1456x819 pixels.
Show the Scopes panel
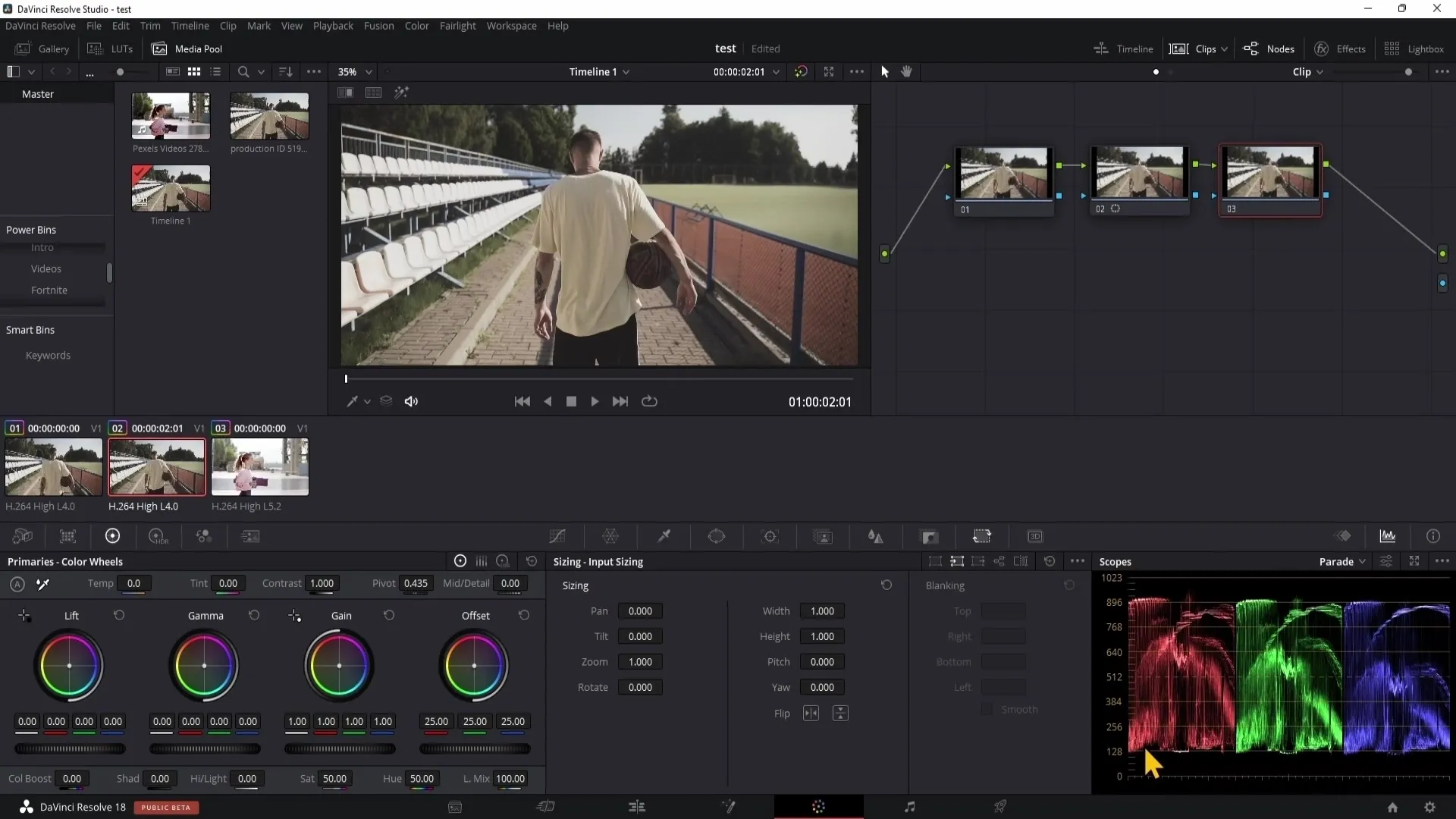click(x=1388, y=537)
